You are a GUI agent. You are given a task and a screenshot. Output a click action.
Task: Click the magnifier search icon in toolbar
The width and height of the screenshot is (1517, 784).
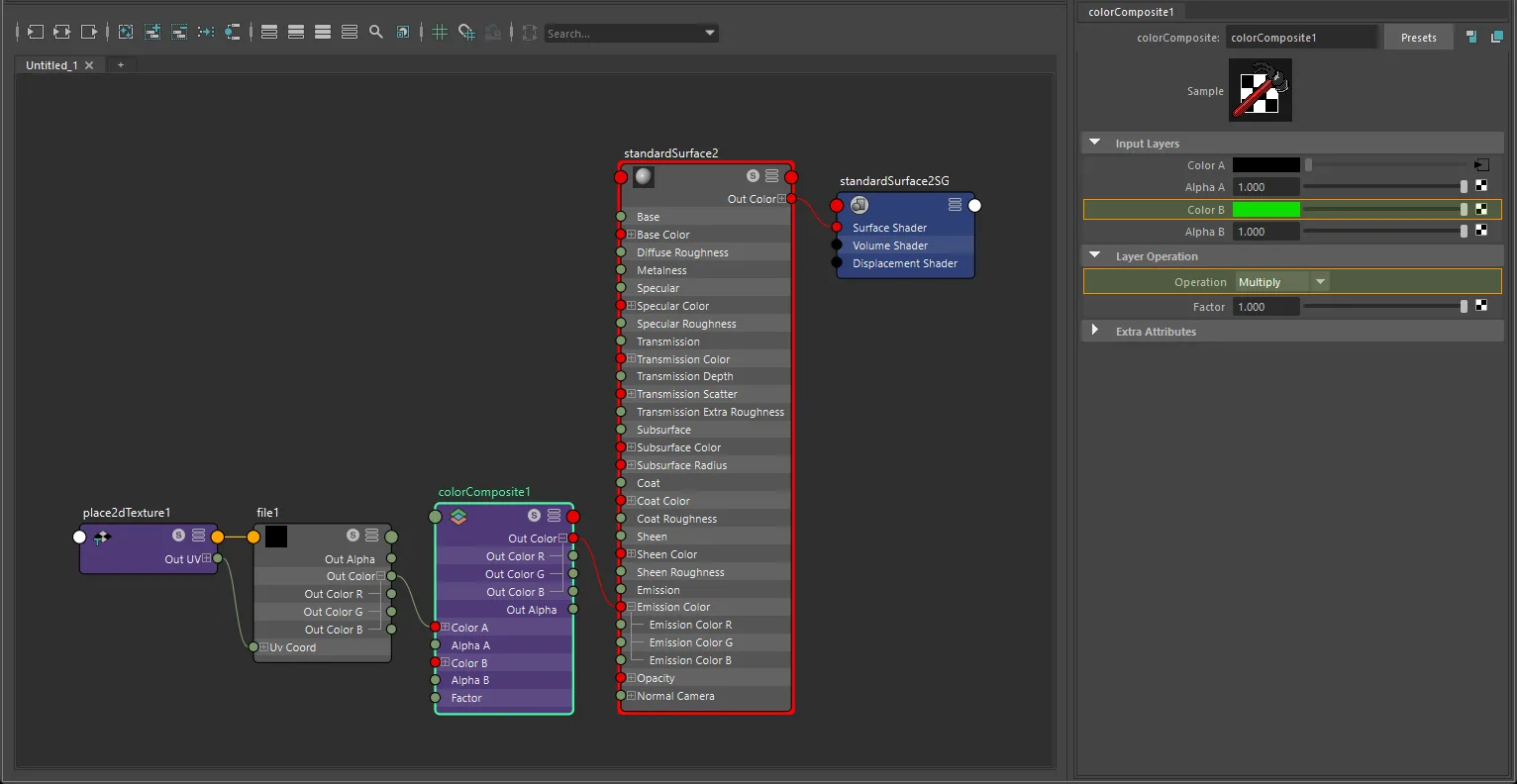pos(376,33)
